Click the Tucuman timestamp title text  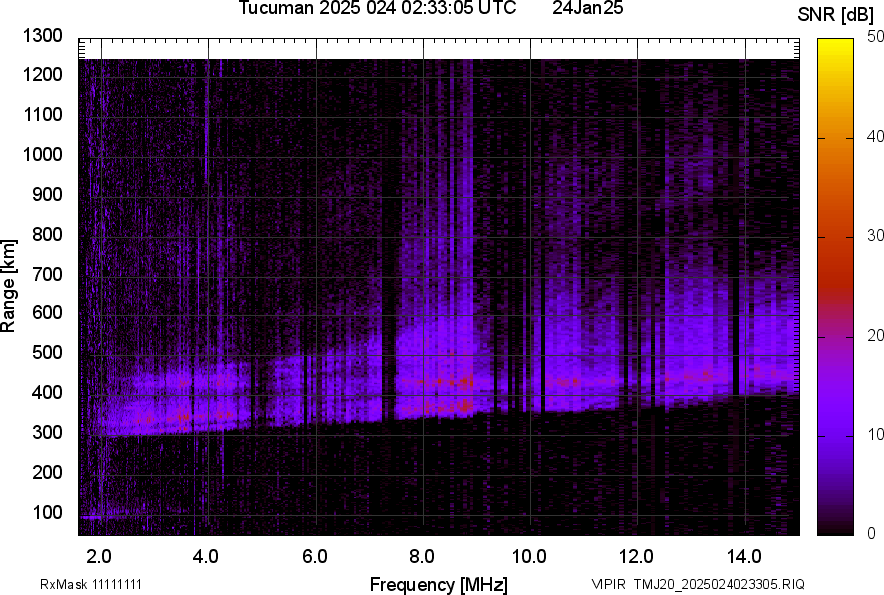tap(377, 9)
